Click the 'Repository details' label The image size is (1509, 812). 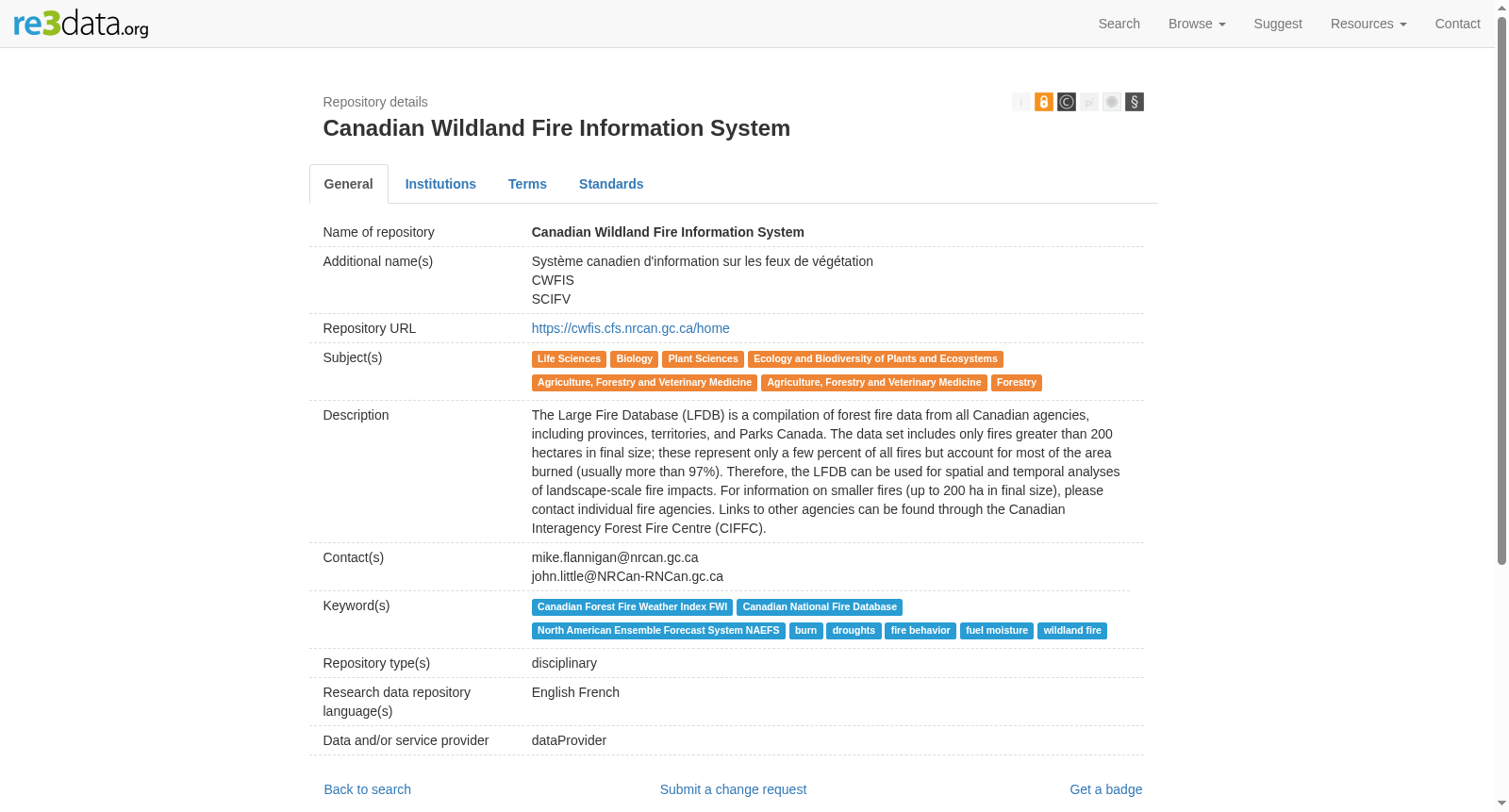click(375, 102)
